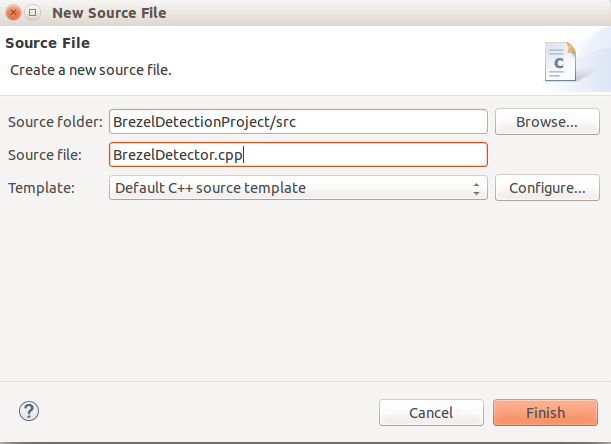
Task: Open the Default C++ source template dropdown
Action: pos(298,188)
